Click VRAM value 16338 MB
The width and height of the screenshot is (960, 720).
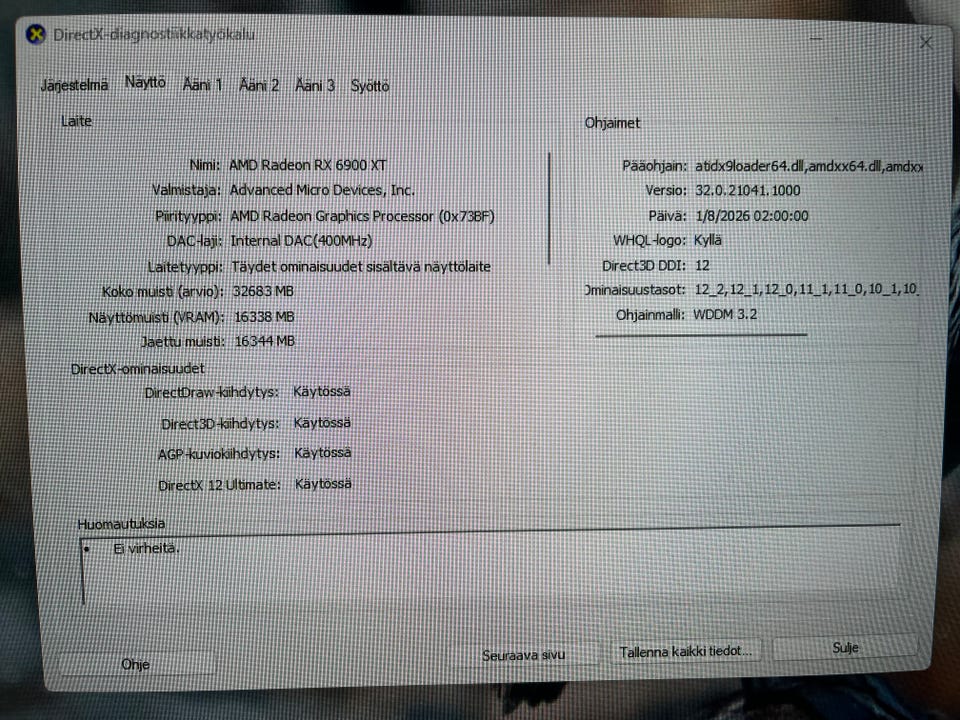(264, 317)
